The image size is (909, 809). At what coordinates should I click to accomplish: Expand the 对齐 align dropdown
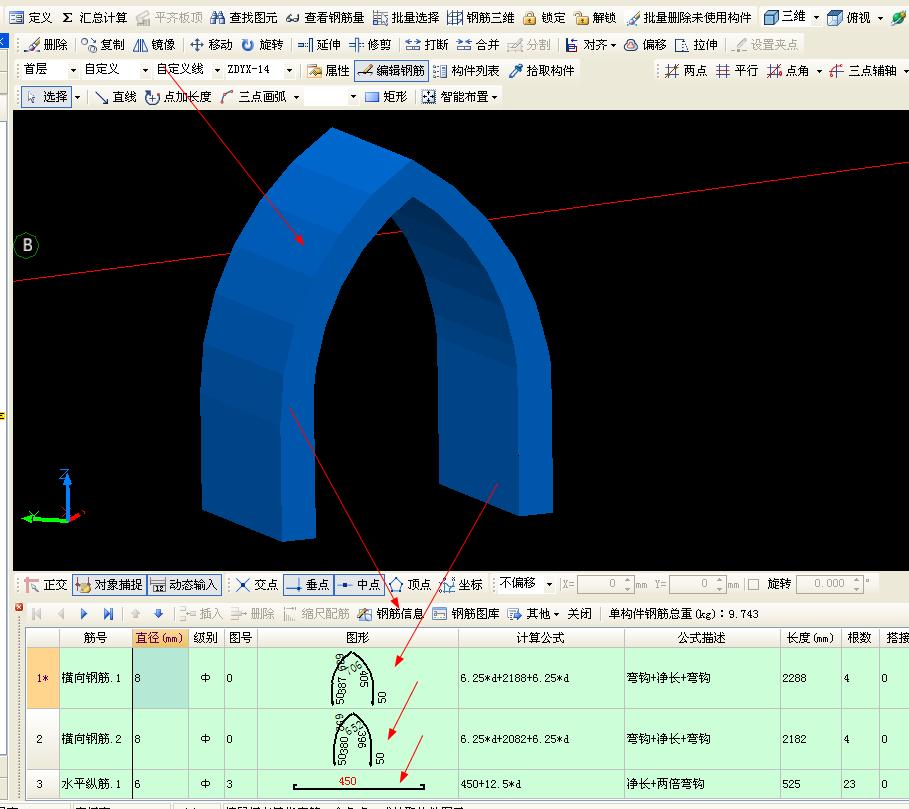(613, 44)
